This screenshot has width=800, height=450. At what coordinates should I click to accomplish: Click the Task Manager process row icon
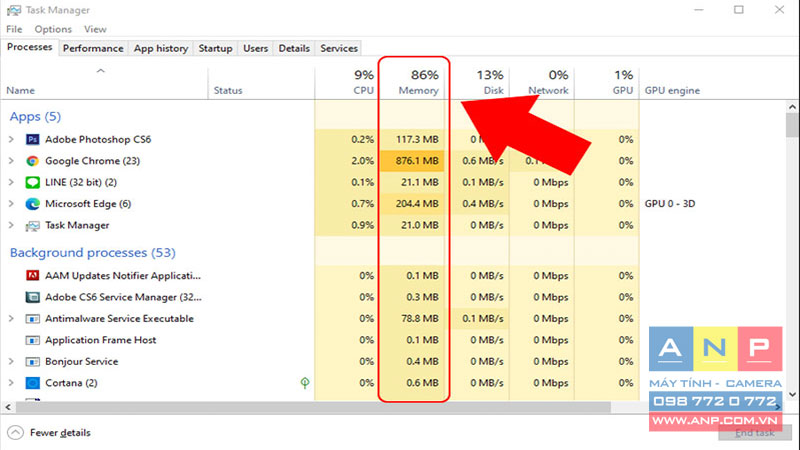pyautogui.click(x=33, y=226)
